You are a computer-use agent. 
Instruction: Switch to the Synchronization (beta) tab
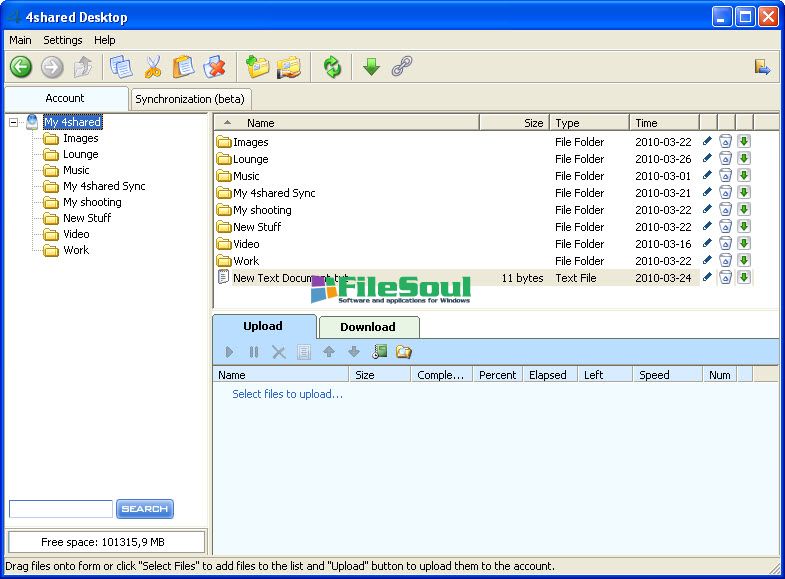click(x=190, y=99)
